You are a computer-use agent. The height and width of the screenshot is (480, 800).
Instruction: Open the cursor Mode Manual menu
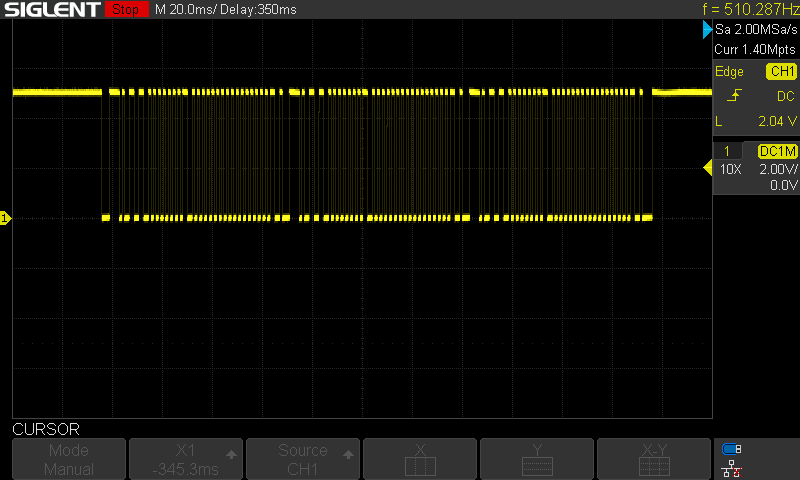(69, 459)
